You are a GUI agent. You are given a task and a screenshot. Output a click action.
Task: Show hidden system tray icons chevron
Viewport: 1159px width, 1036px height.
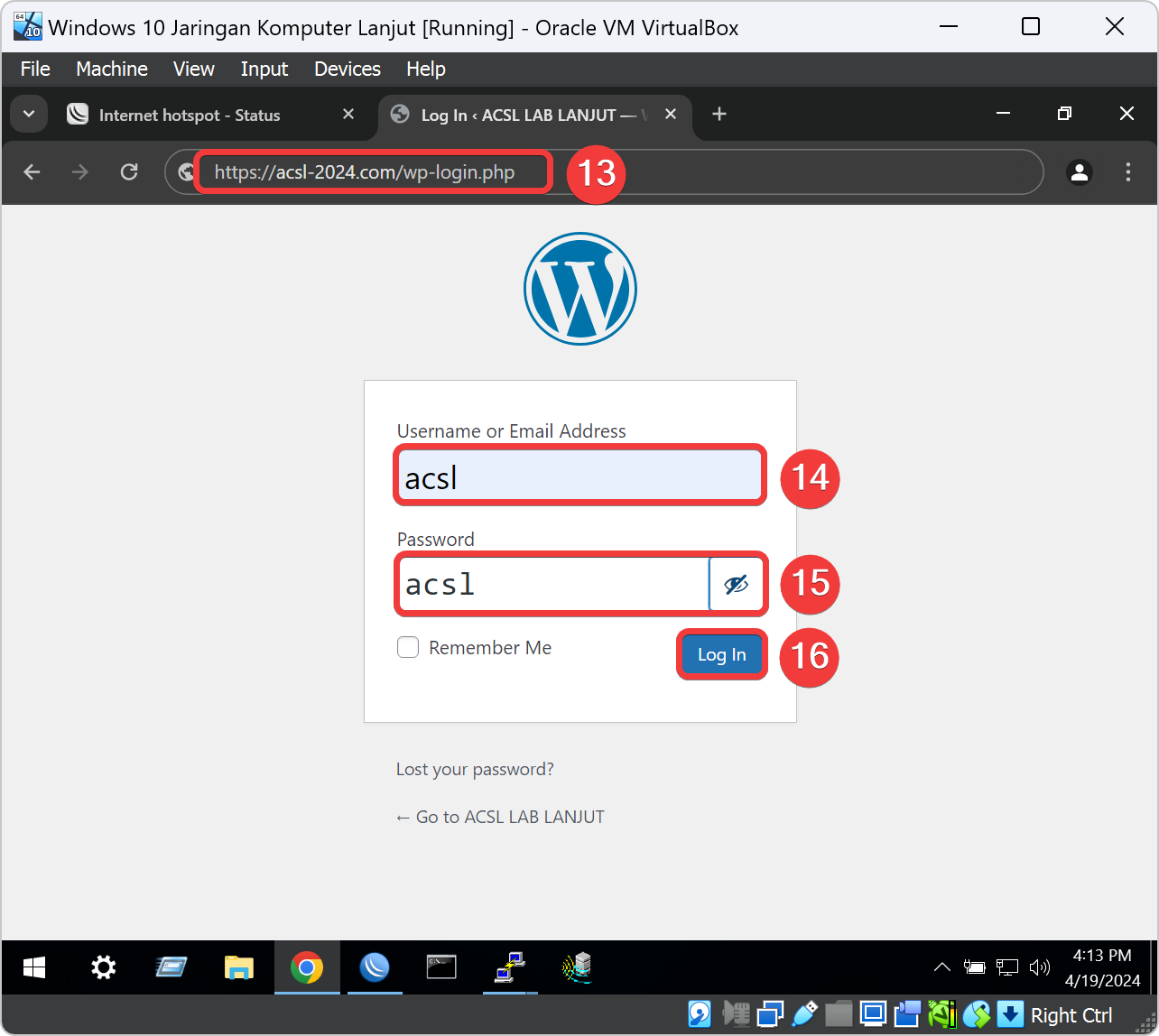tap(941, 967)
